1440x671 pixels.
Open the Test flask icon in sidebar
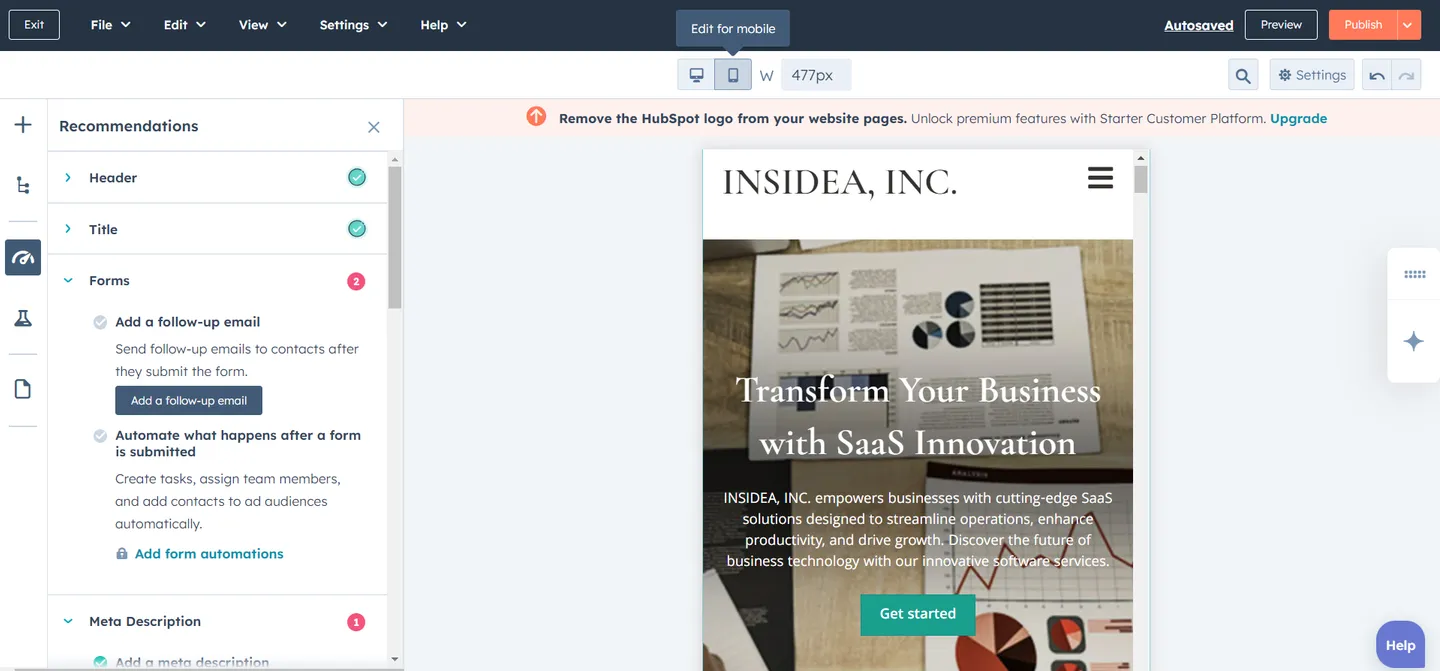coord(23,318)
